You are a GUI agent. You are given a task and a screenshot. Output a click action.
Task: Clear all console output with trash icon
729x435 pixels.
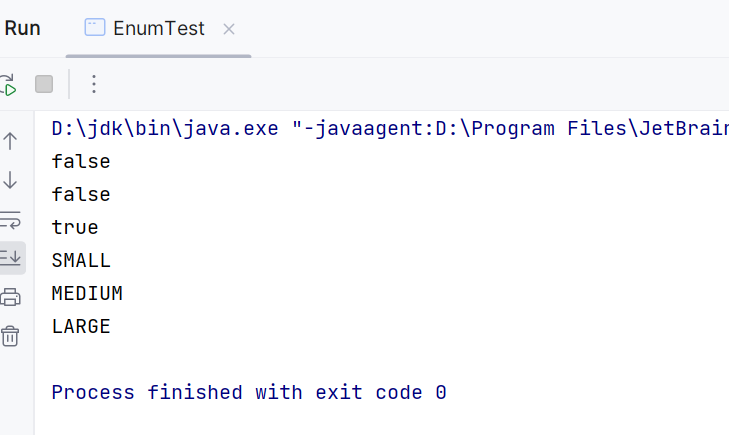pyautogui.click(x=10, y=336)
